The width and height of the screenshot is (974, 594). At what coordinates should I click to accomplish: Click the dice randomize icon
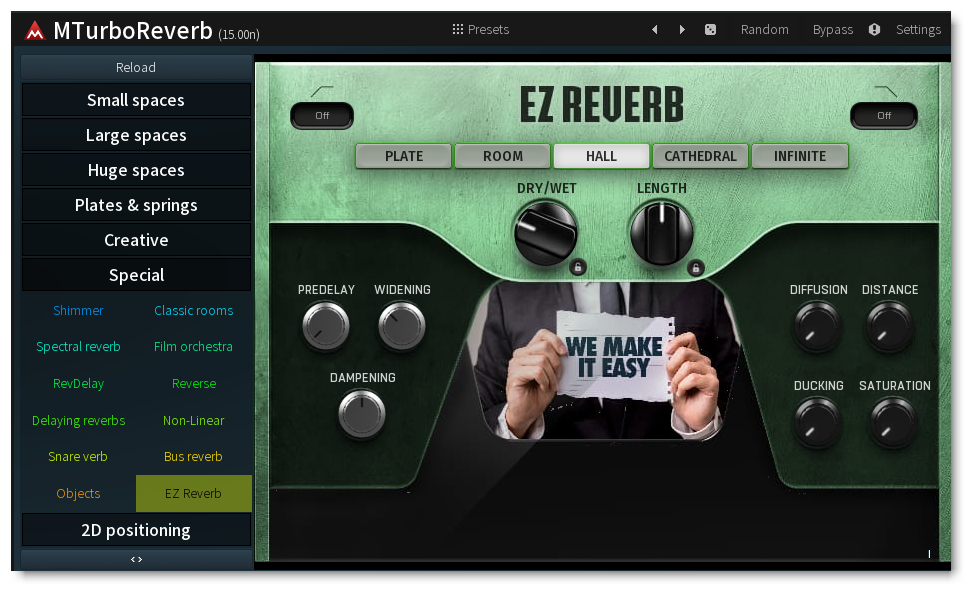(x=710, y=29)
